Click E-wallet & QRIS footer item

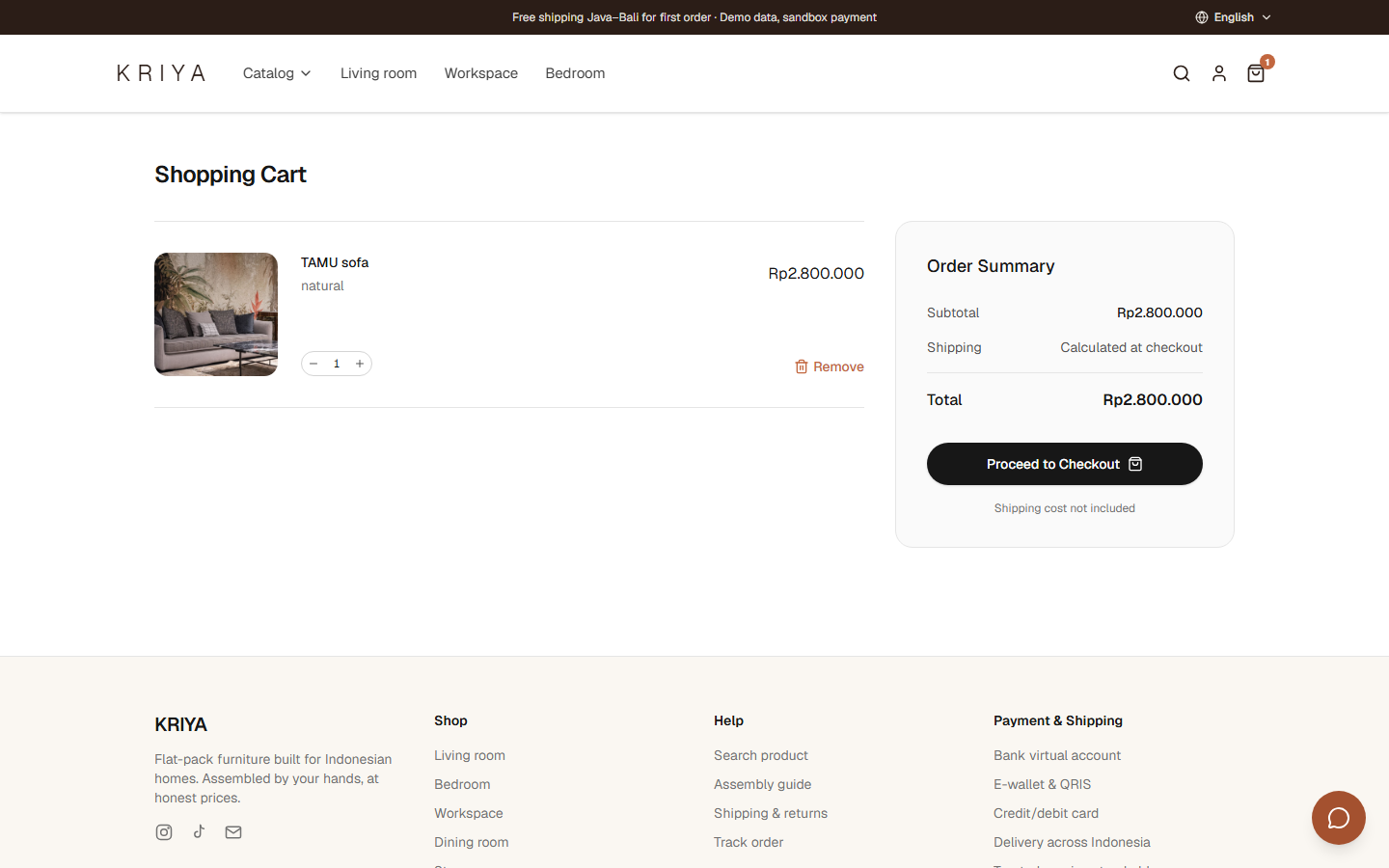[x=1043, y=784]
